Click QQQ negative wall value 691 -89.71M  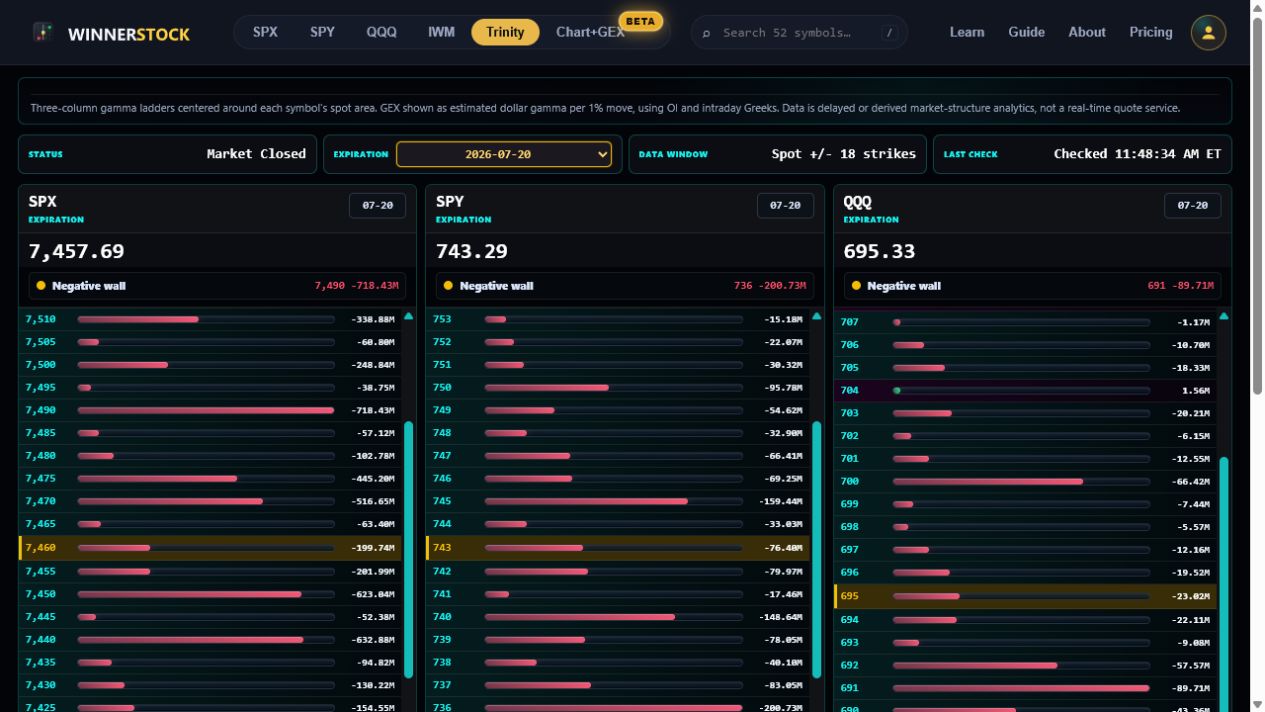(1181, 285)
